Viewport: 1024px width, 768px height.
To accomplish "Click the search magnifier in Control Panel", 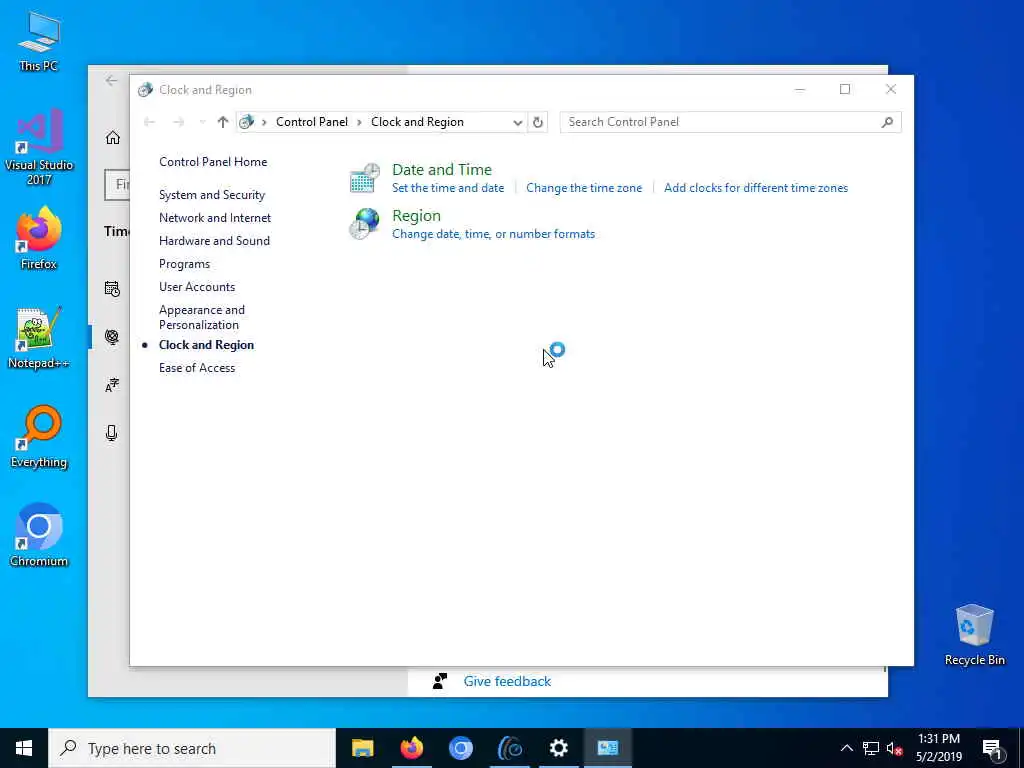I will (x=887, y=122).
